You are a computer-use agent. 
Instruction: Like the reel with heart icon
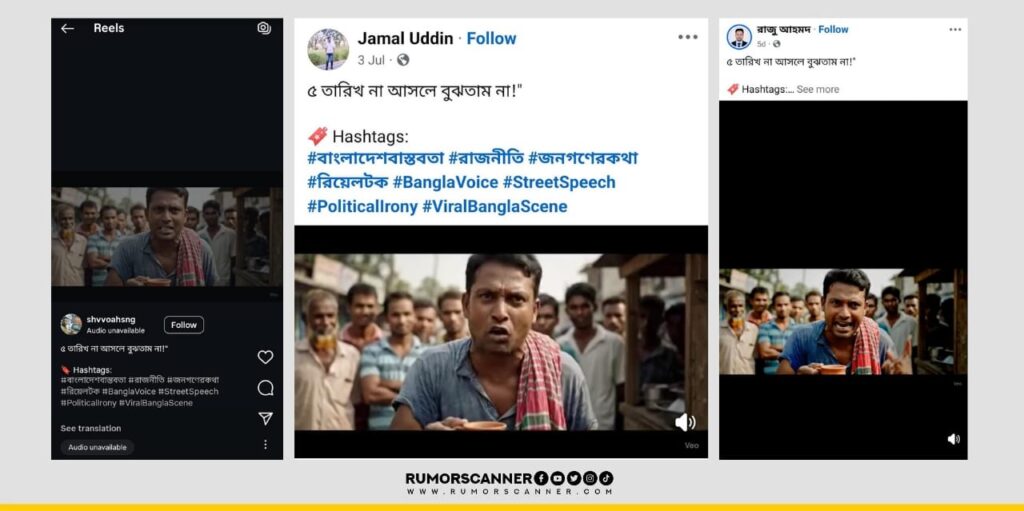tap(265, 357)
